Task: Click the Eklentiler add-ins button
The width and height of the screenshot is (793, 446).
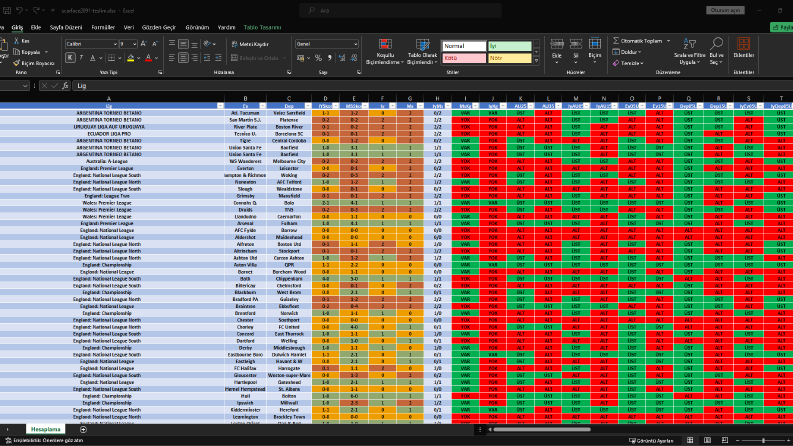Action: pos(743,49)
